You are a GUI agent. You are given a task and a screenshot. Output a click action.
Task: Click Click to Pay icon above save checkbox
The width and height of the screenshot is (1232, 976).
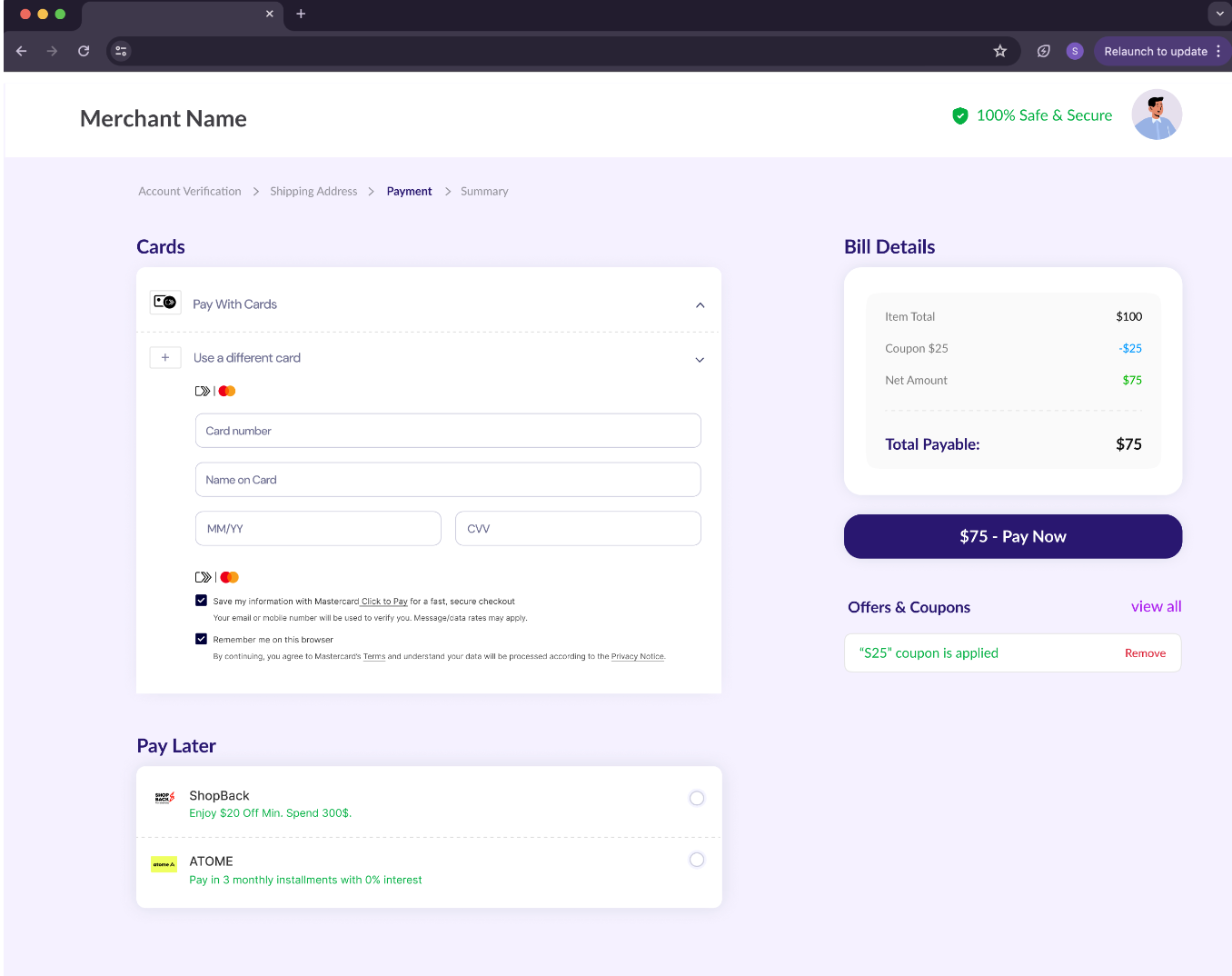tap(204, 577)
